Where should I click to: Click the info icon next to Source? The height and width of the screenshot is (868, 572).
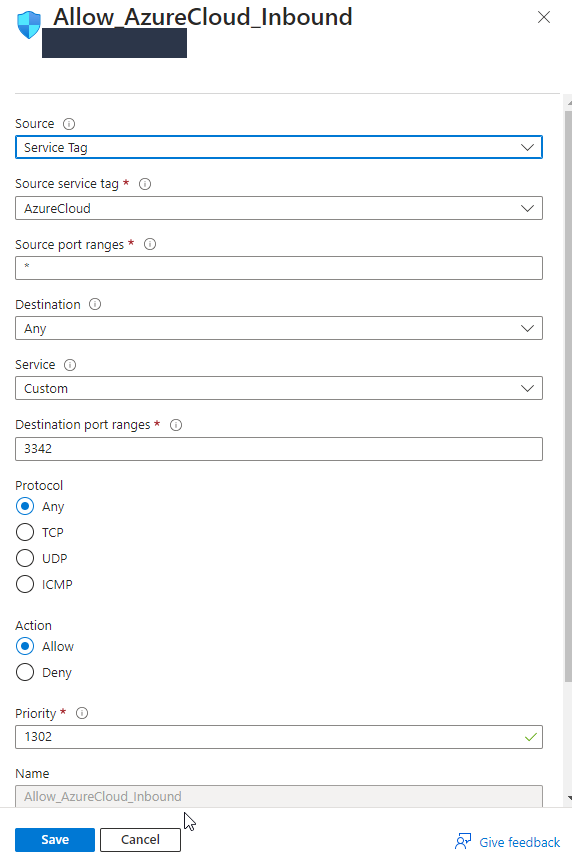69,124
